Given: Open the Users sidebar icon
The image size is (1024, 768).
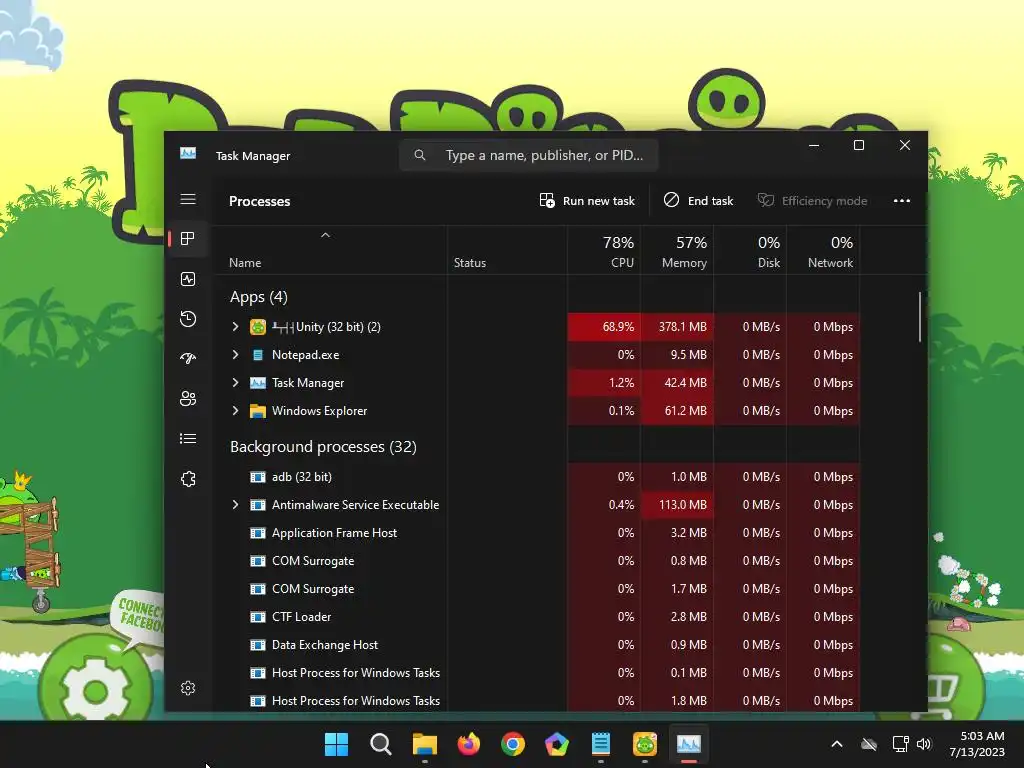Looking at the screenshot, I should click(x=188, y=398).
